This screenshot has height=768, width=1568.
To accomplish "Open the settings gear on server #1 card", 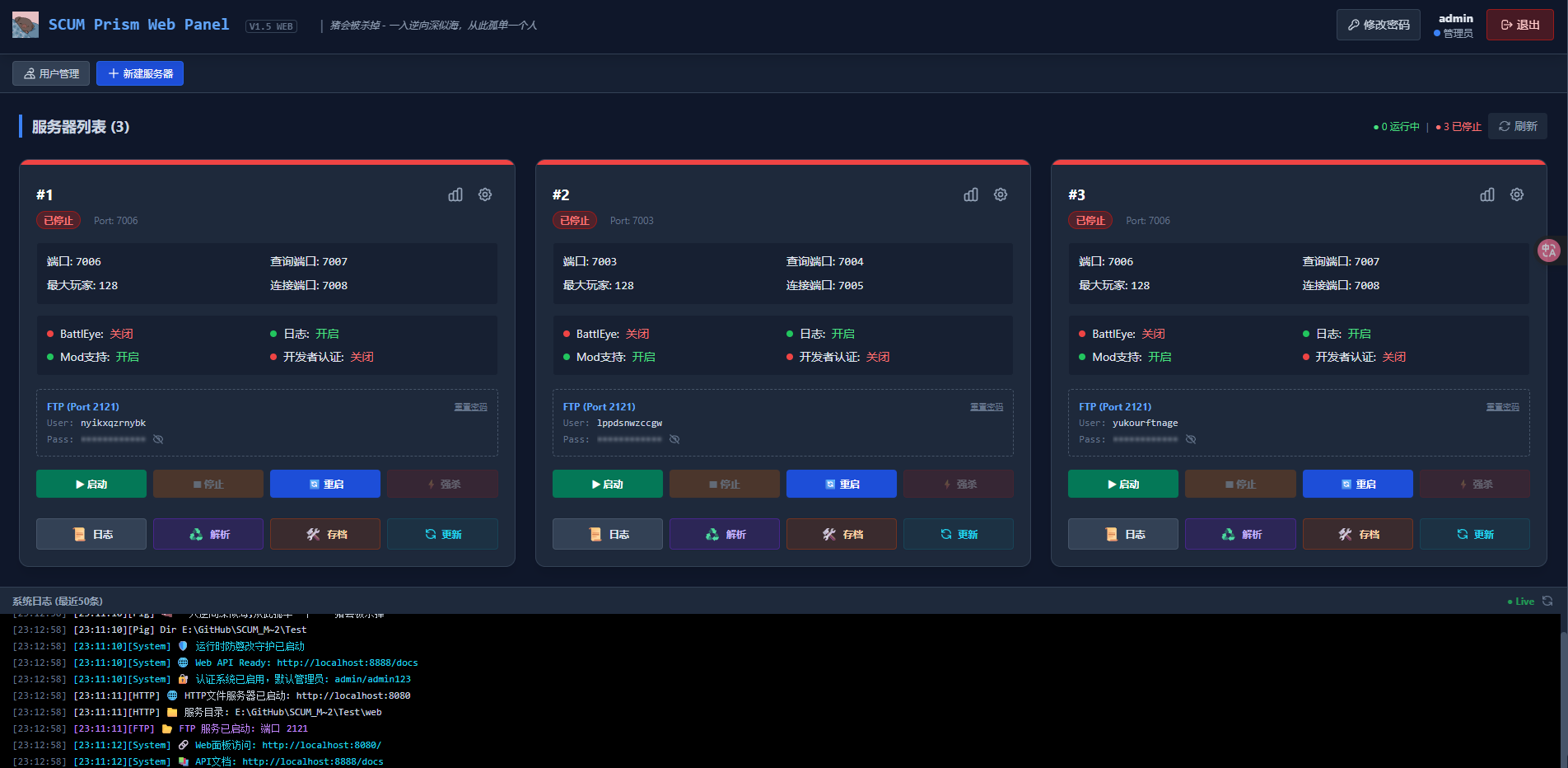I will click(485, 194).
